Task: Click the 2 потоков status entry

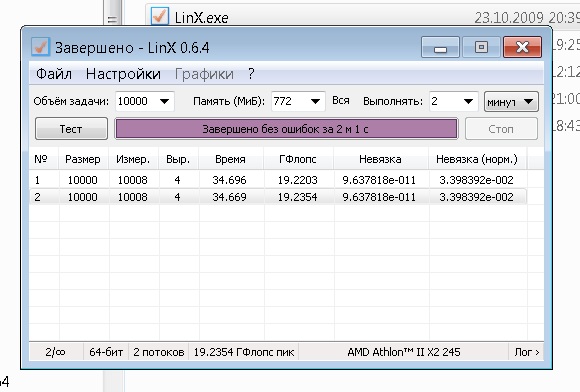Action: 159,352
